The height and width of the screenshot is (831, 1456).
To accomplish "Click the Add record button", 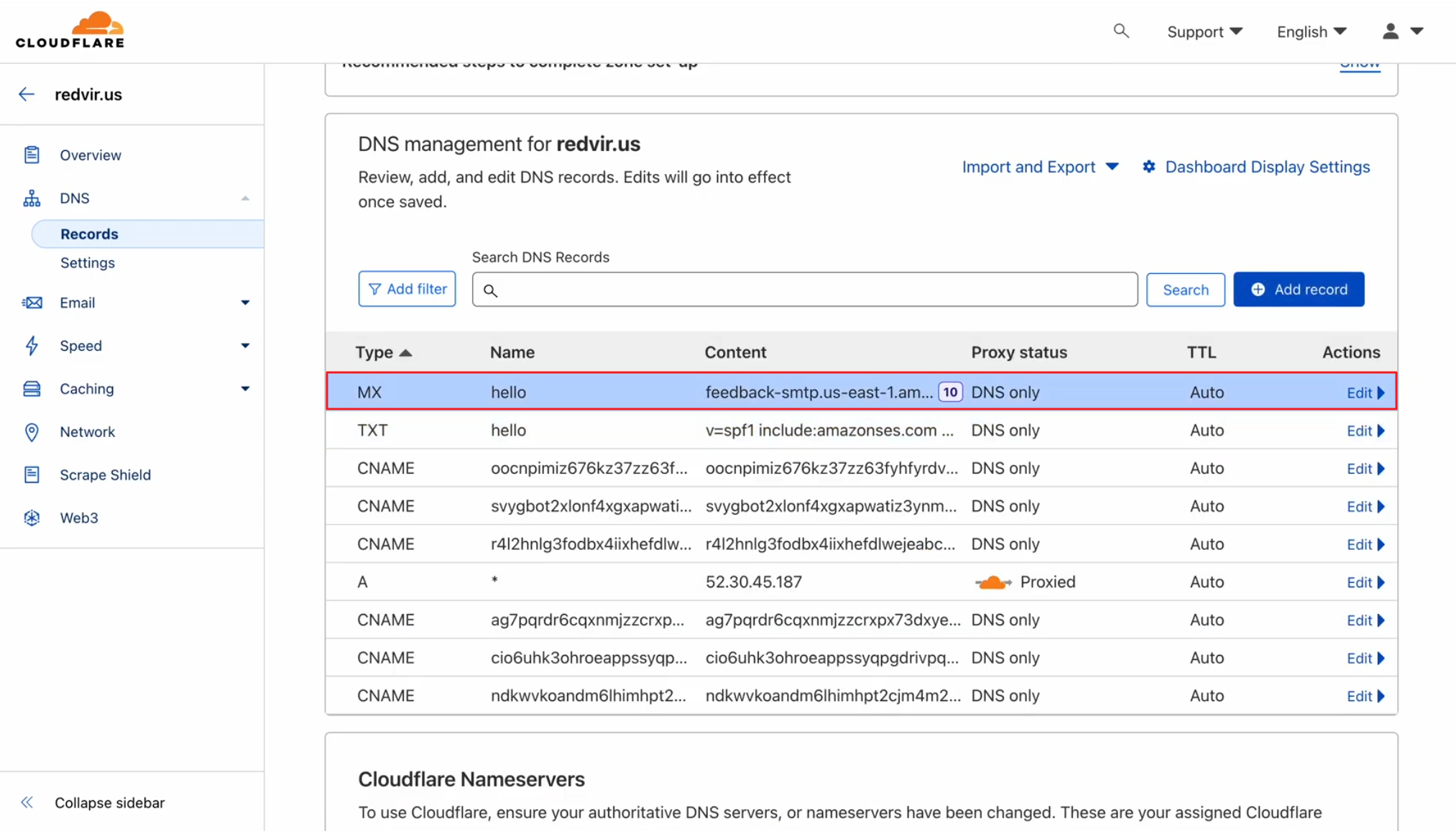I will tap(1298, 289).
